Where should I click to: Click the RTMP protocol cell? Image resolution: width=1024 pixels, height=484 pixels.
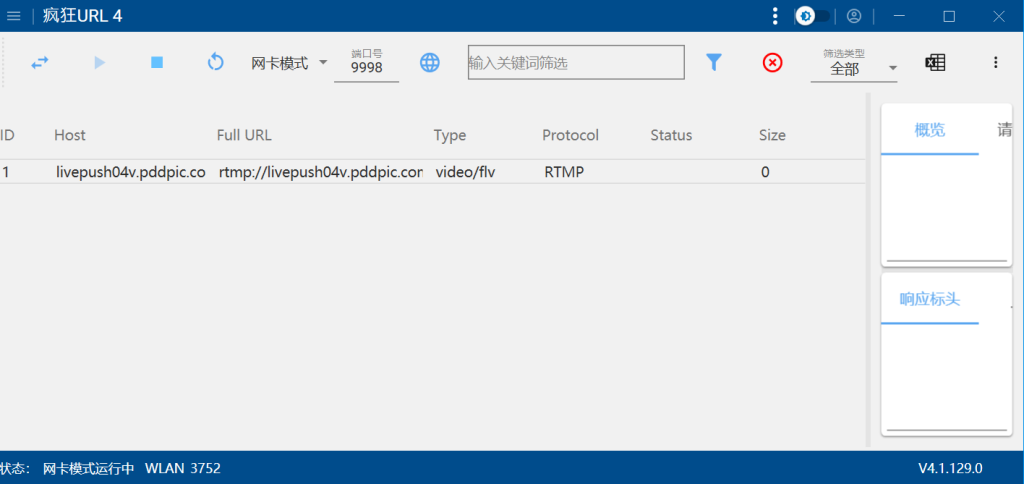coord(564,172)
